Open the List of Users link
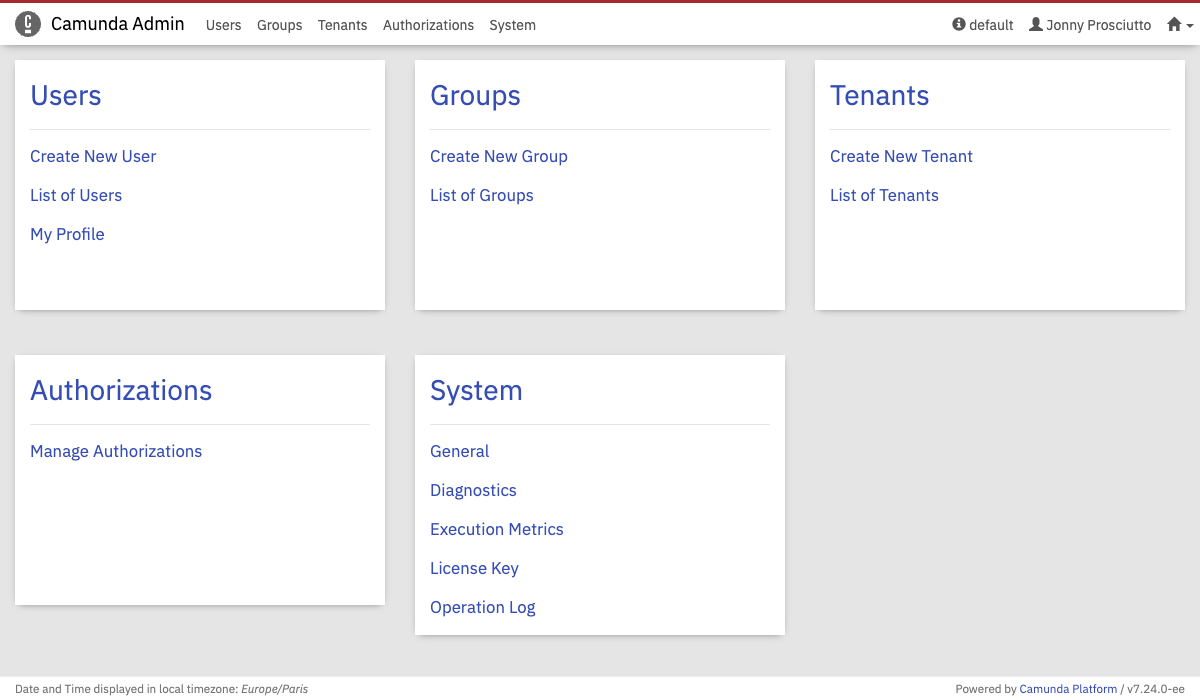This screenshot has height=700, width=1200. 76,195
